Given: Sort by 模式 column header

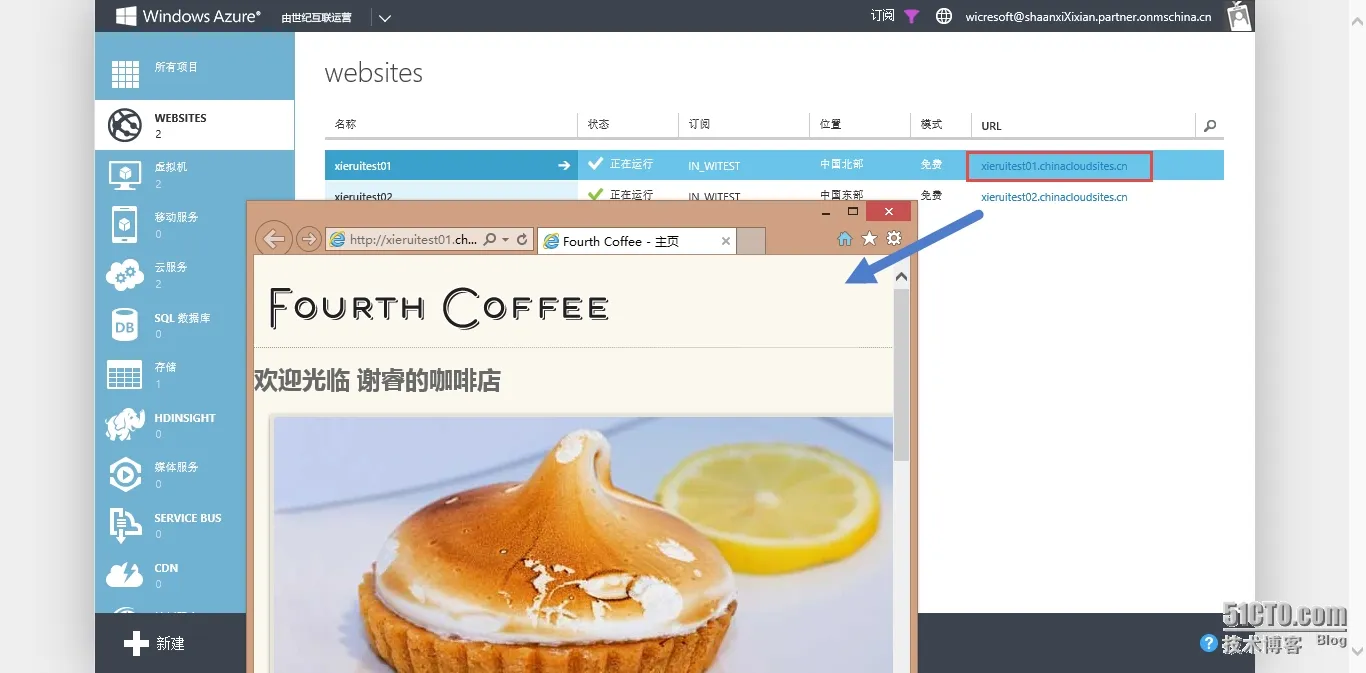Looking at the screenshot, I should [x=931, y=124].
